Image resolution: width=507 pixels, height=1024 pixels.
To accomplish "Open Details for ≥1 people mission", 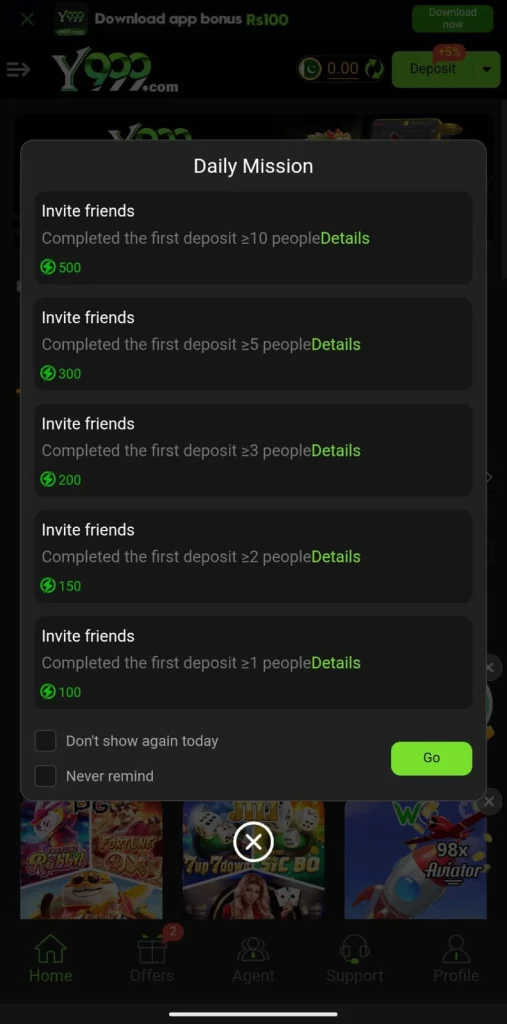I will (336, 663).
